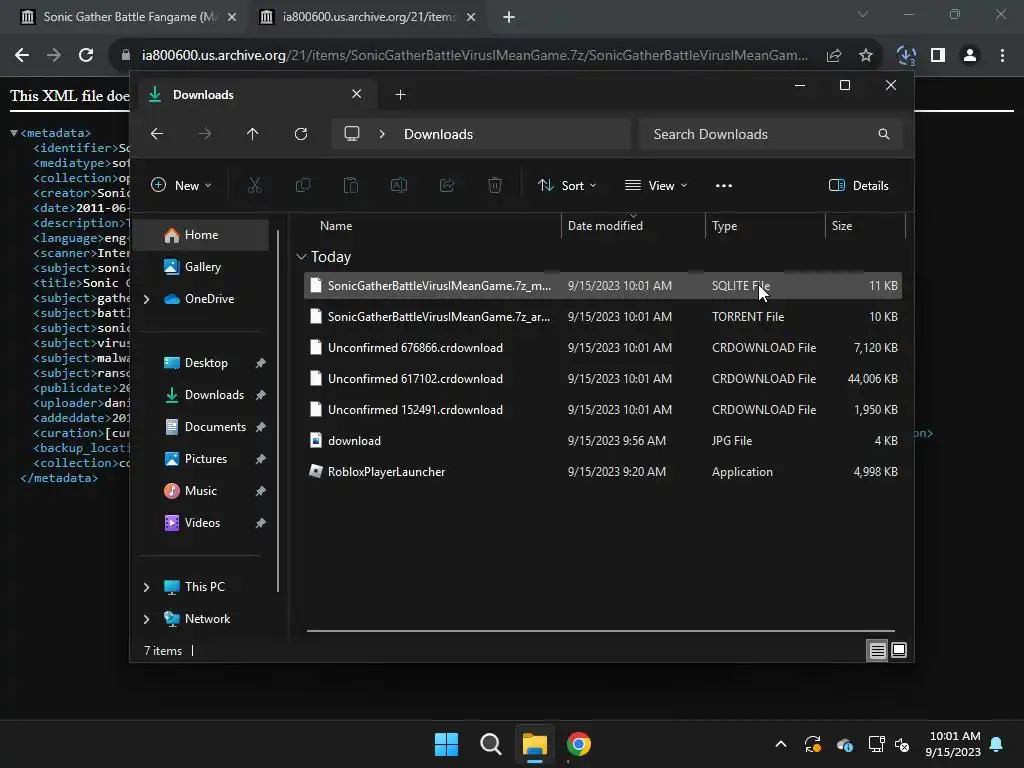Open Chrome downloads indicator icon
This screenshot has width=1024, height=768.
(x=906, y=56)
